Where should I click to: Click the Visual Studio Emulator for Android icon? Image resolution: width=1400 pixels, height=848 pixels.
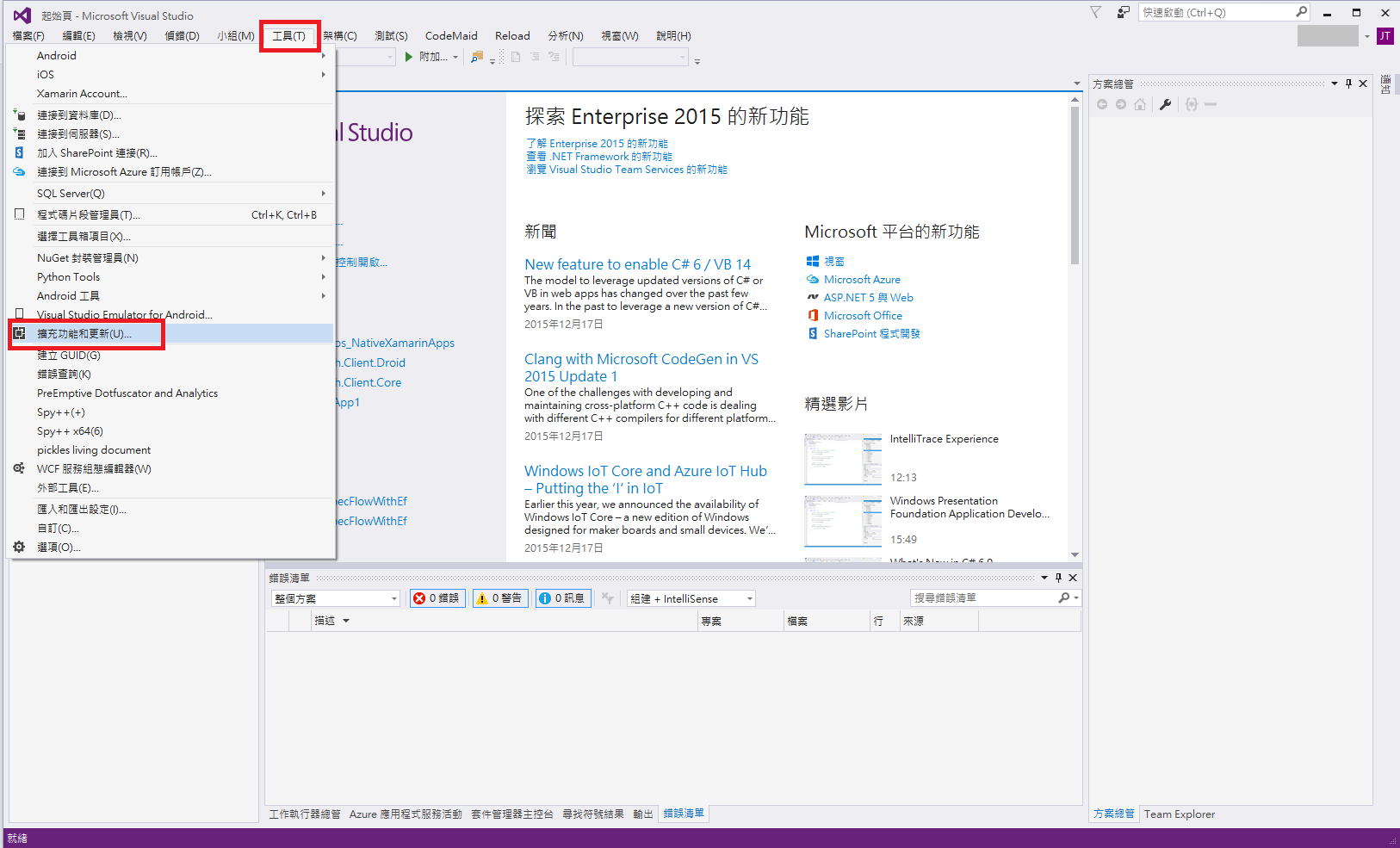[19, 314]
